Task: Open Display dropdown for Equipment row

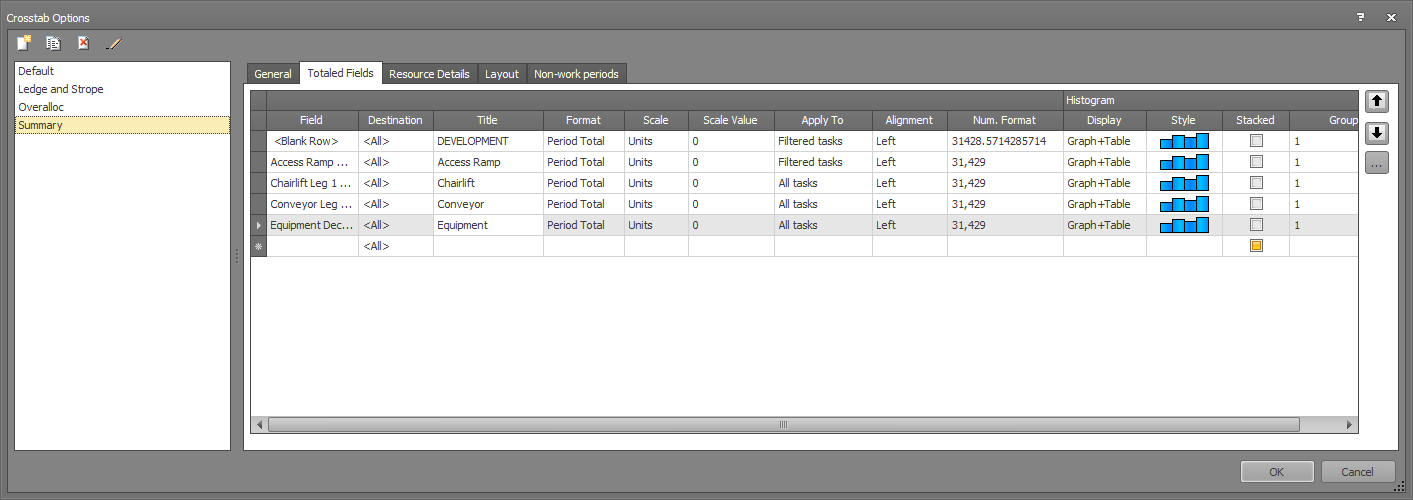Action: coord(1104,225)
